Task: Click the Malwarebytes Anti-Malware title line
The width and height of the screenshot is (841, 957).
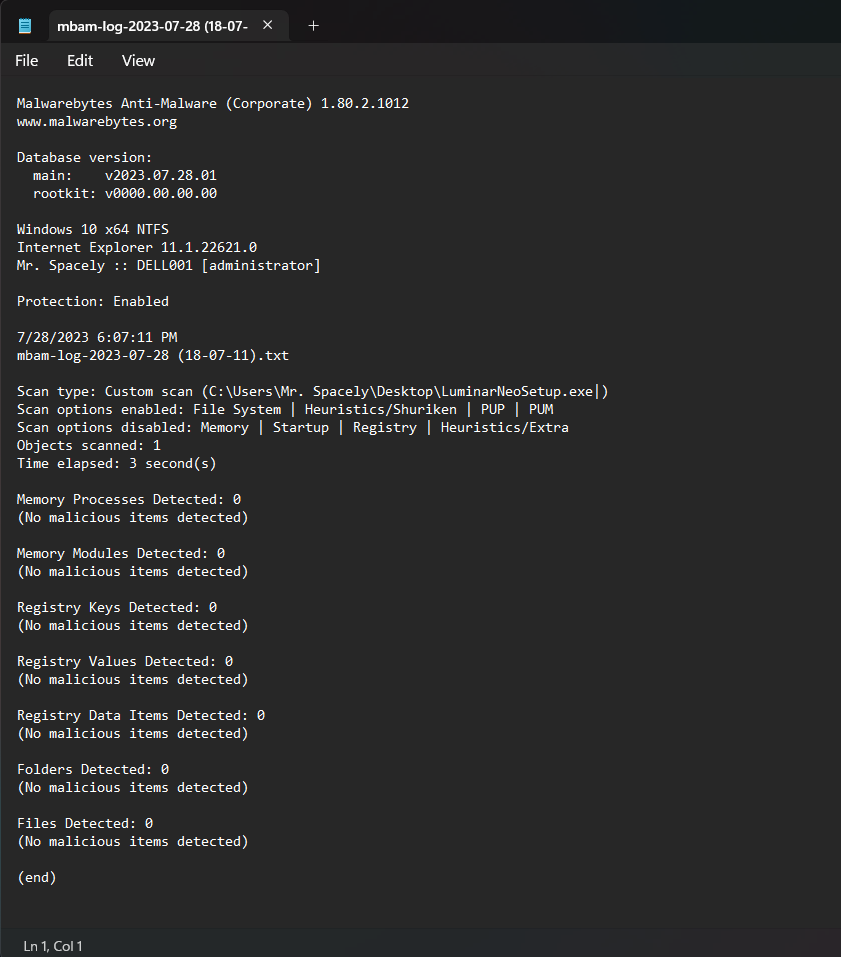Action: [213, 103]
